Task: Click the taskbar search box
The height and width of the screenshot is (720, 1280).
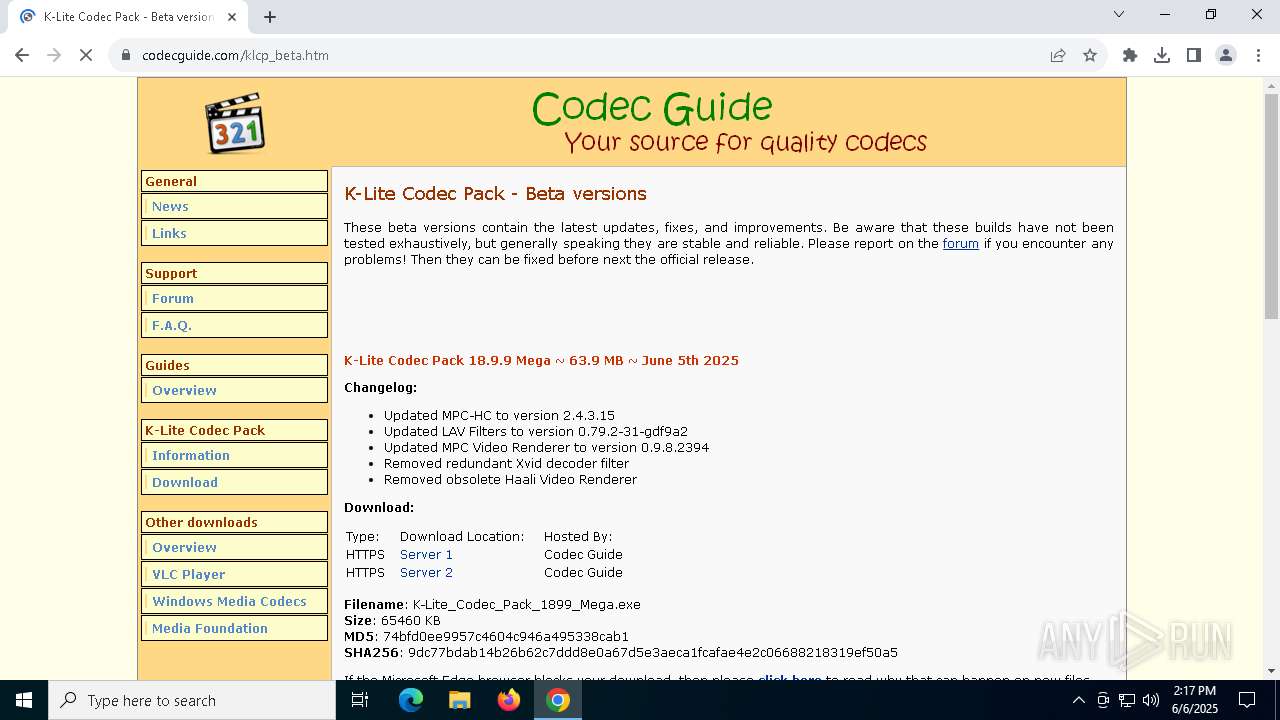Action: 192,700
